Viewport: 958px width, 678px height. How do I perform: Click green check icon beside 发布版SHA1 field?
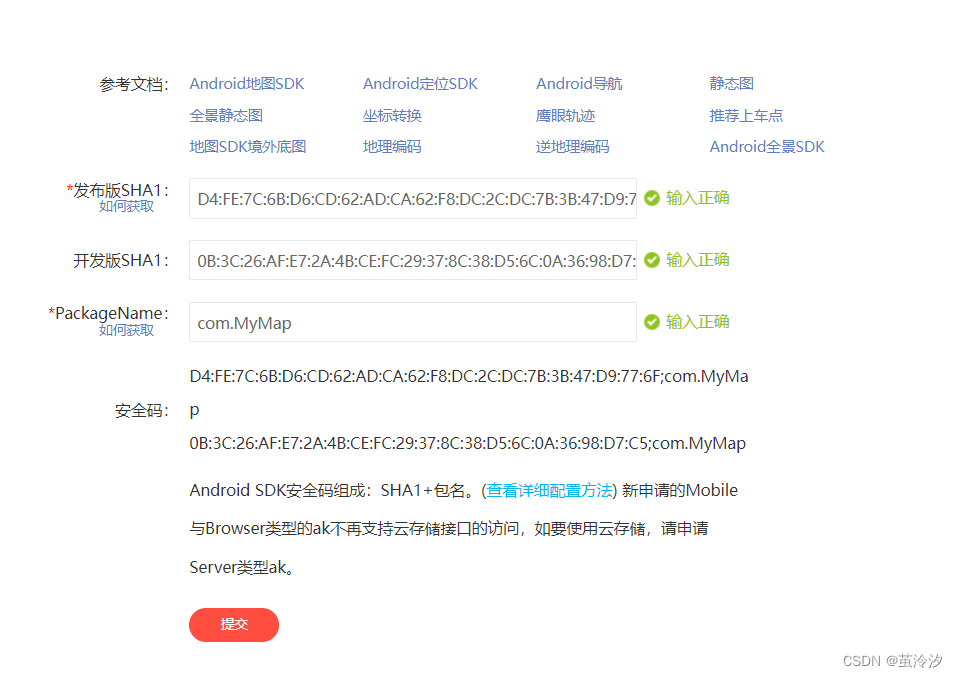click(652, 198)
